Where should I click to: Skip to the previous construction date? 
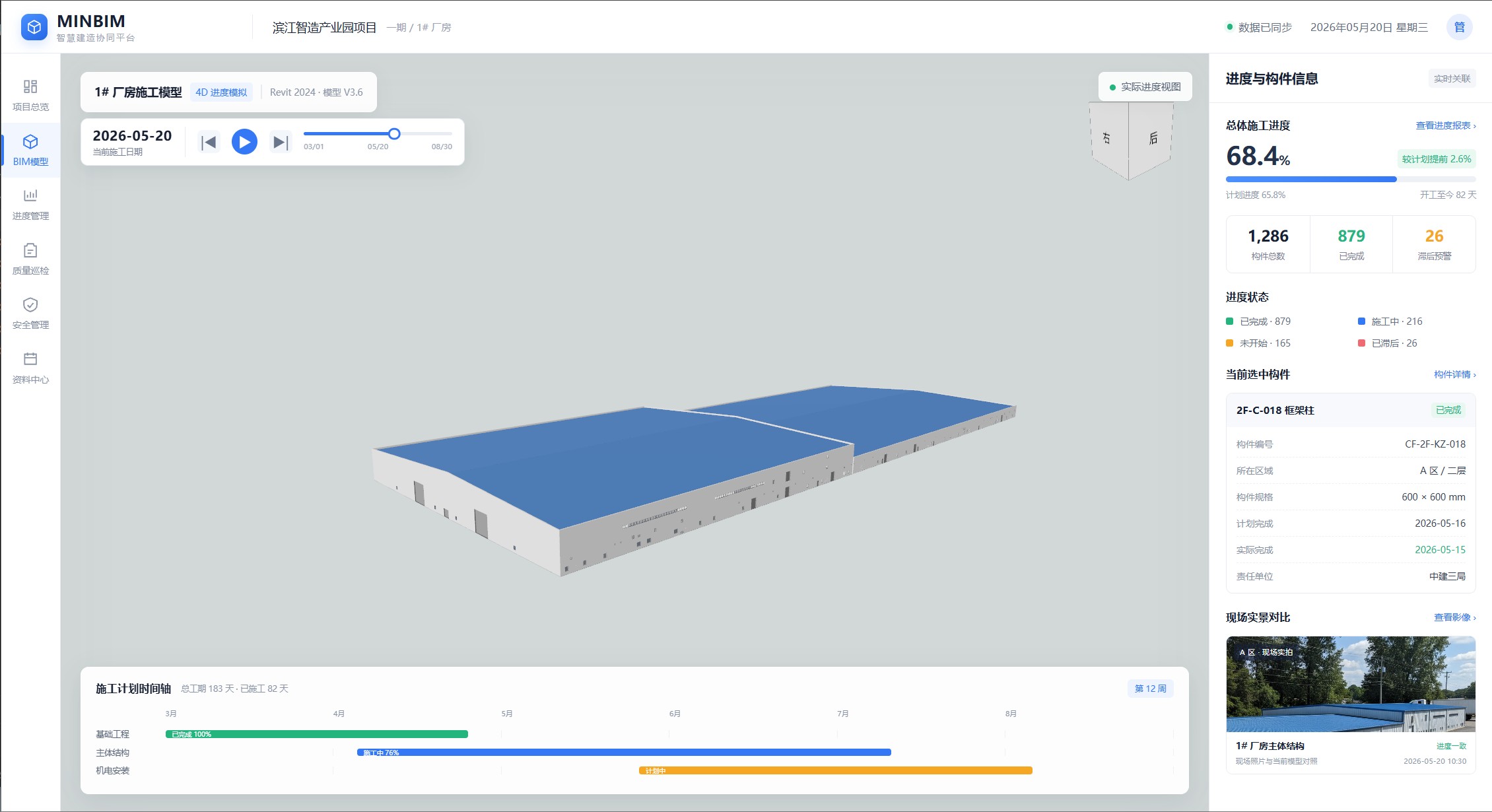pyautogui.click(x=209, y=142)
